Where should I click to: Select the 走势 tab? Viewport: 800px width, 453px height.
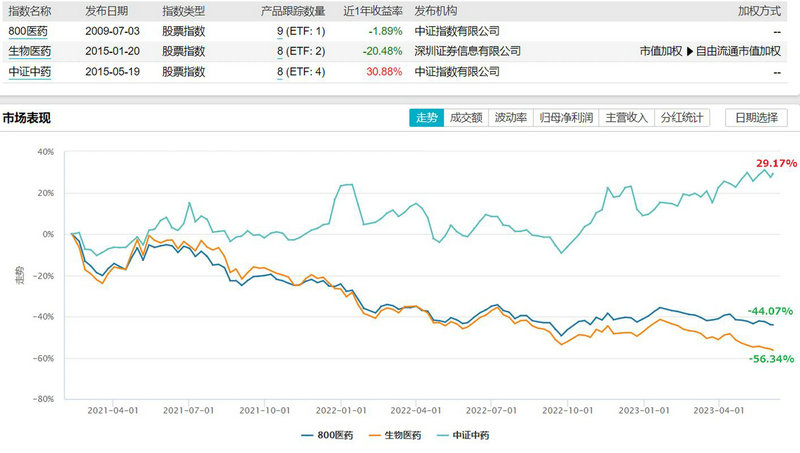click(426, 118)
